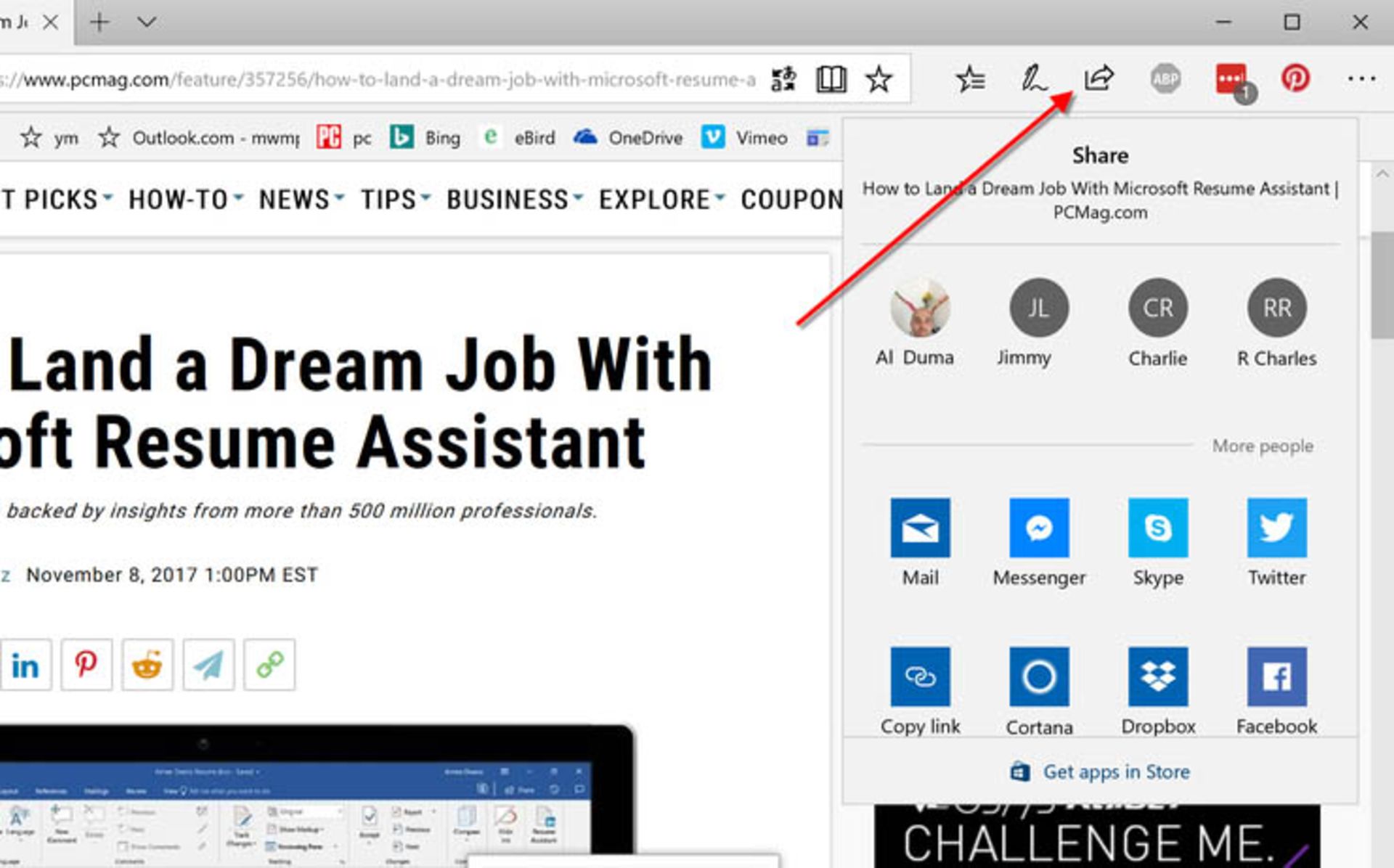The height and width of the screenshot is (868, 1394).
Task: Open the red LastPass extension icon
Action: click(x=1234, y=81)
